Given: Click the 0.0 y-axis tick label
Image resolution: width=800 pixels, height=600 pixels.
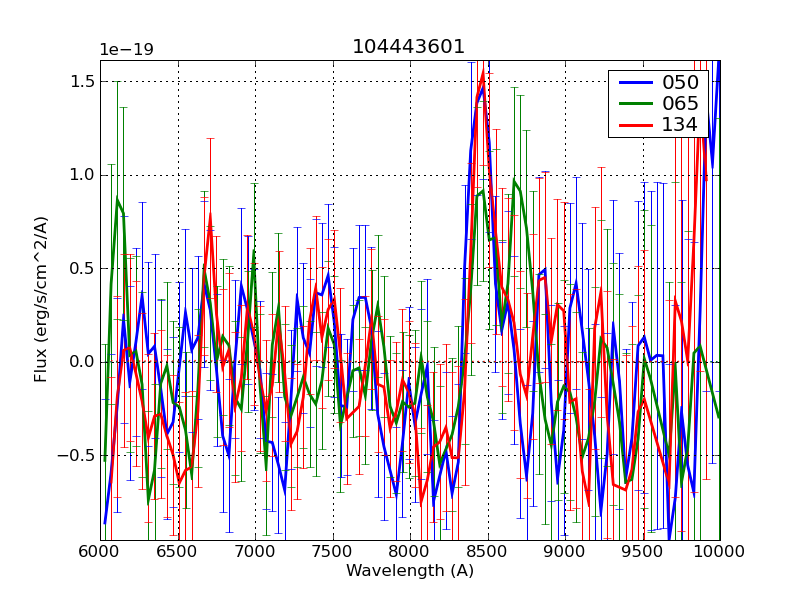Looking at the screenshot, I should (81, 362).
